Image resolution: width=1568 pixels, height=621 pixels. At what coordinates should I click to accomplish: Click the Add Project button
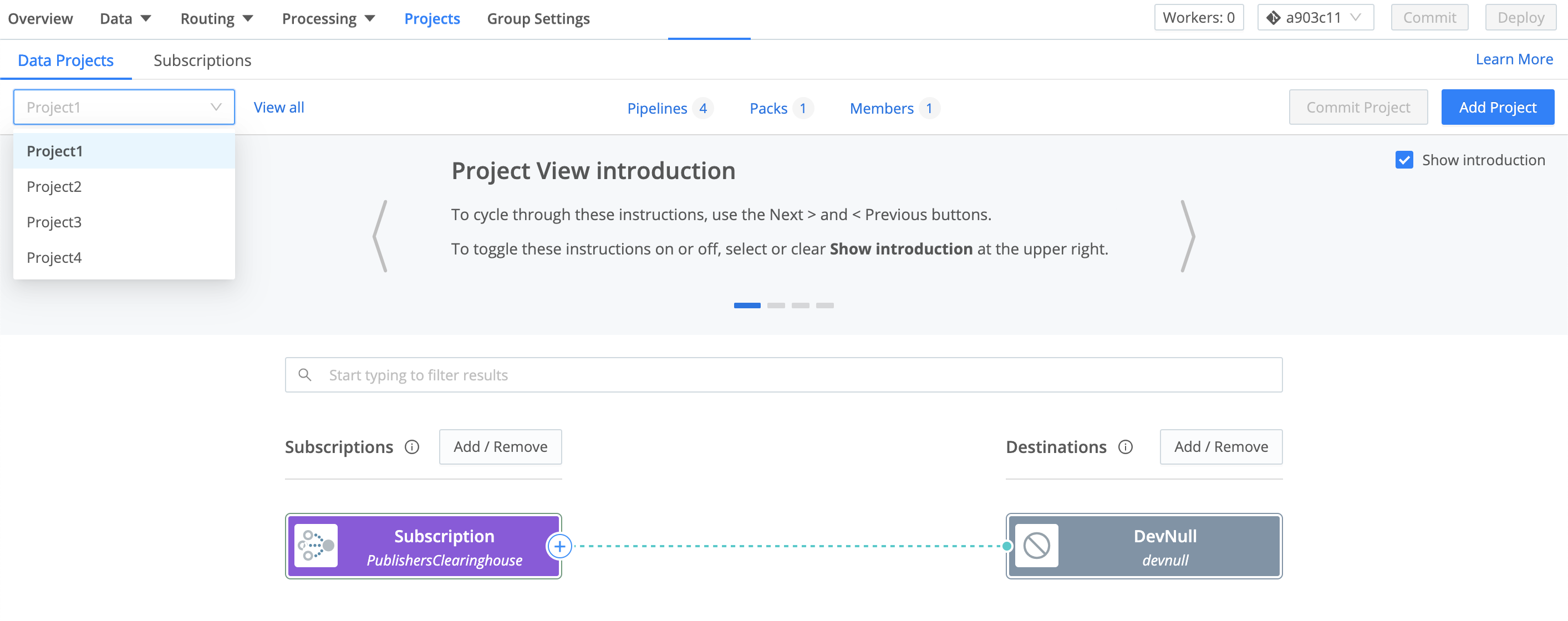[x=1498, y=106]
